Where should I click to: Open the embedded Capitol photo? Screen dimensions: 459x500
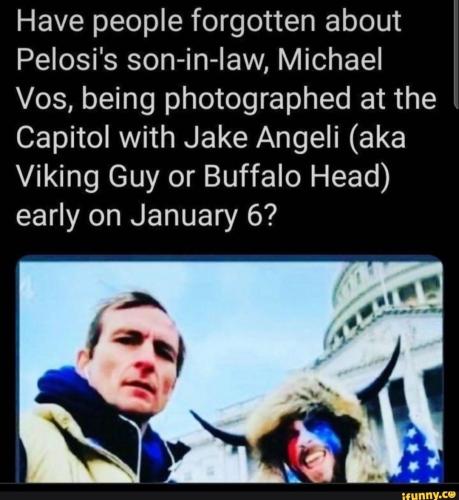pyautogui.click(x=230, y=369)
